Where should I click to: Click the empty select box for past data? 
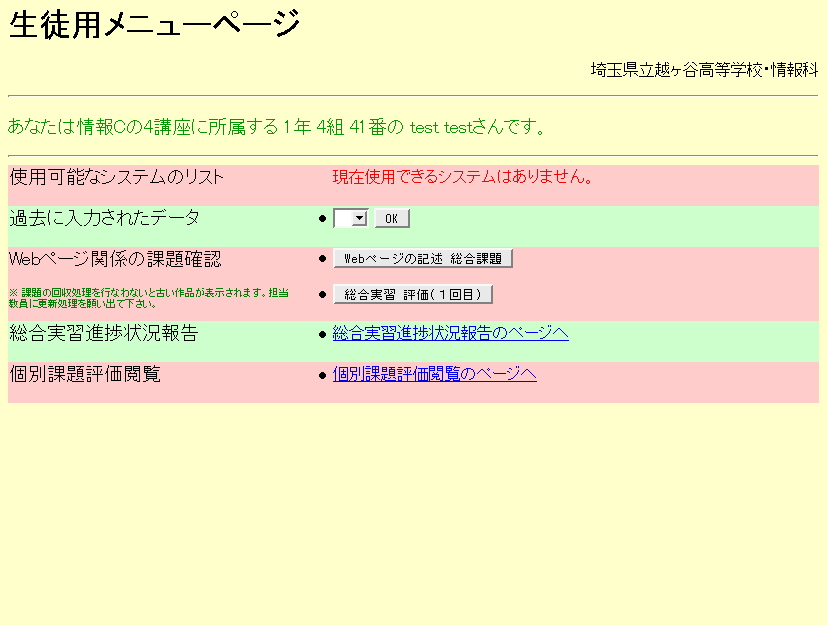343,218
